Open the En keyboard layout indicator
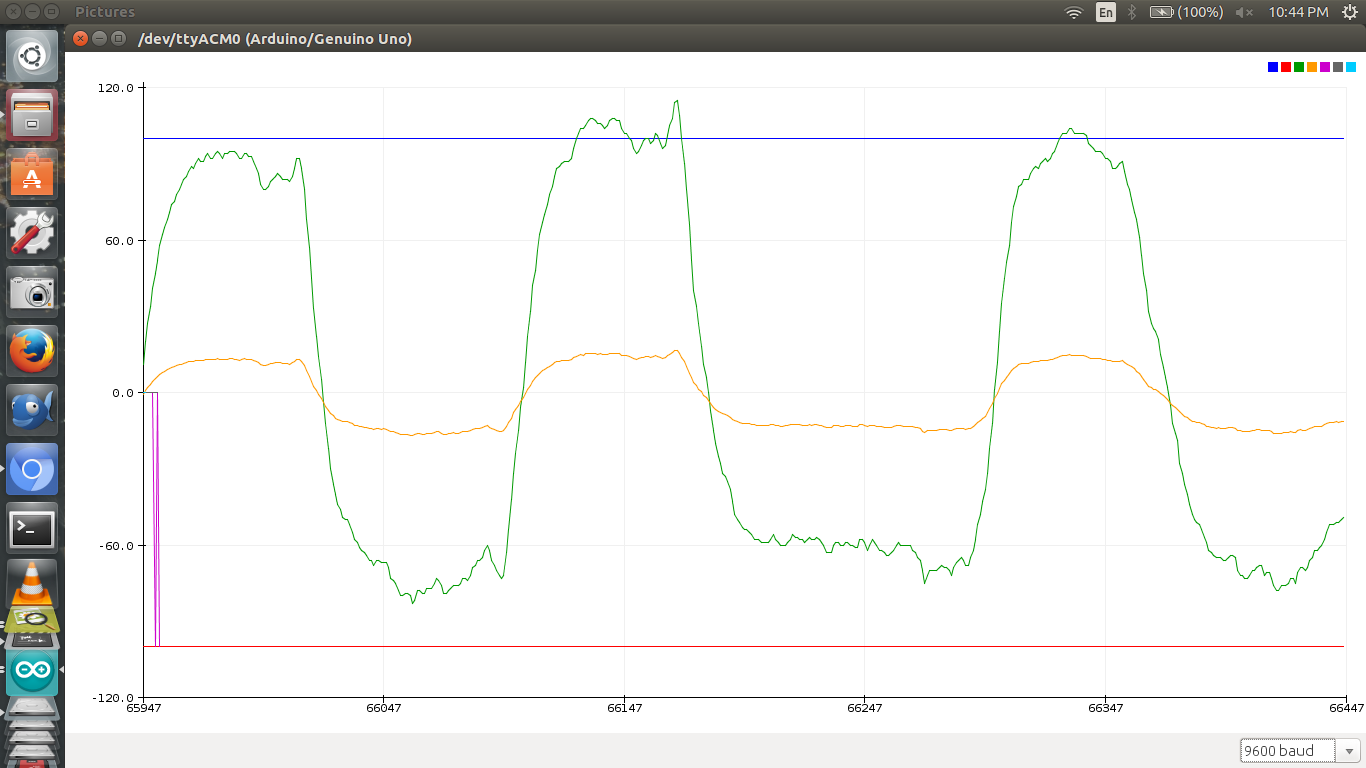This screenshot has width=1366, height=768. click(1106, 12)
